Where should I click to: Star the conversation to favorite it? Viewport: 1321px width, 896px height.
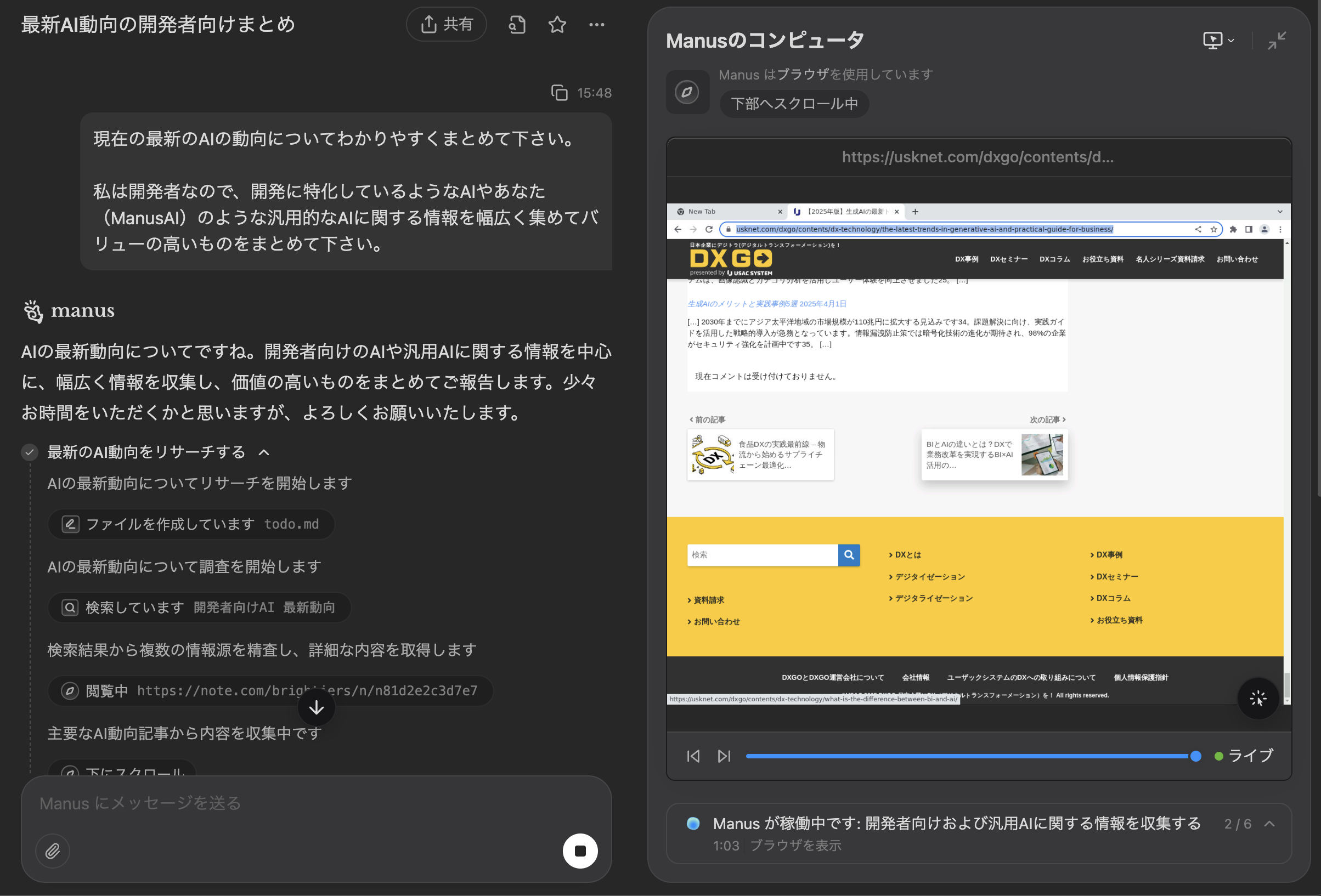point(557,25)
